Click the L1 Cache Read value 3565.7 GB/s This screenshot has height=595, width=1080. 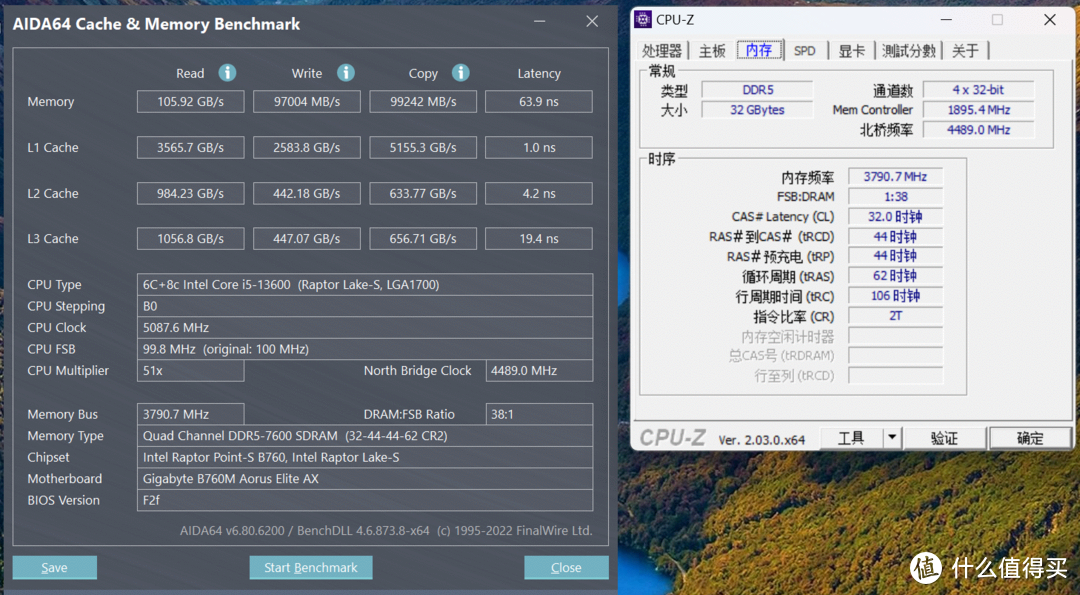point(191,147)
